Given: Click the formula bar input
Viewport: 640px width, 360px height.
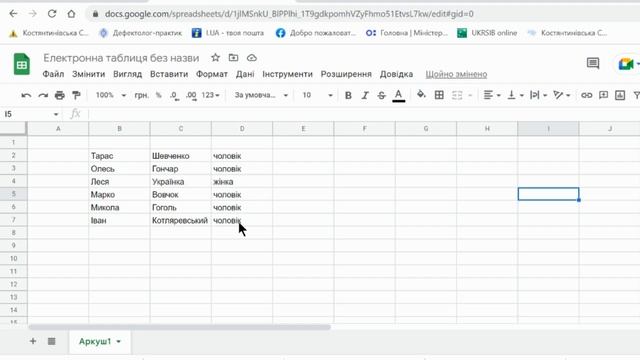Looking at the screenshot, I should [x=363, y=114].
